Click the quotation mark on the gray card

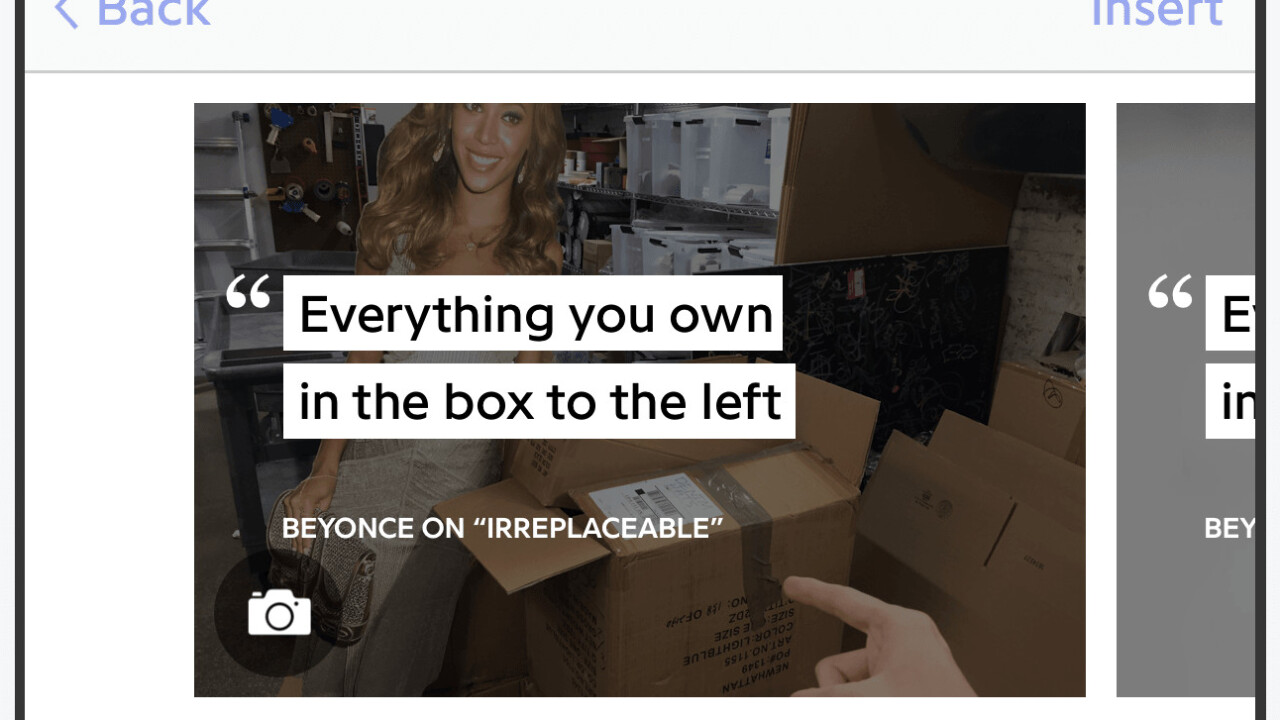point(1170,291)
